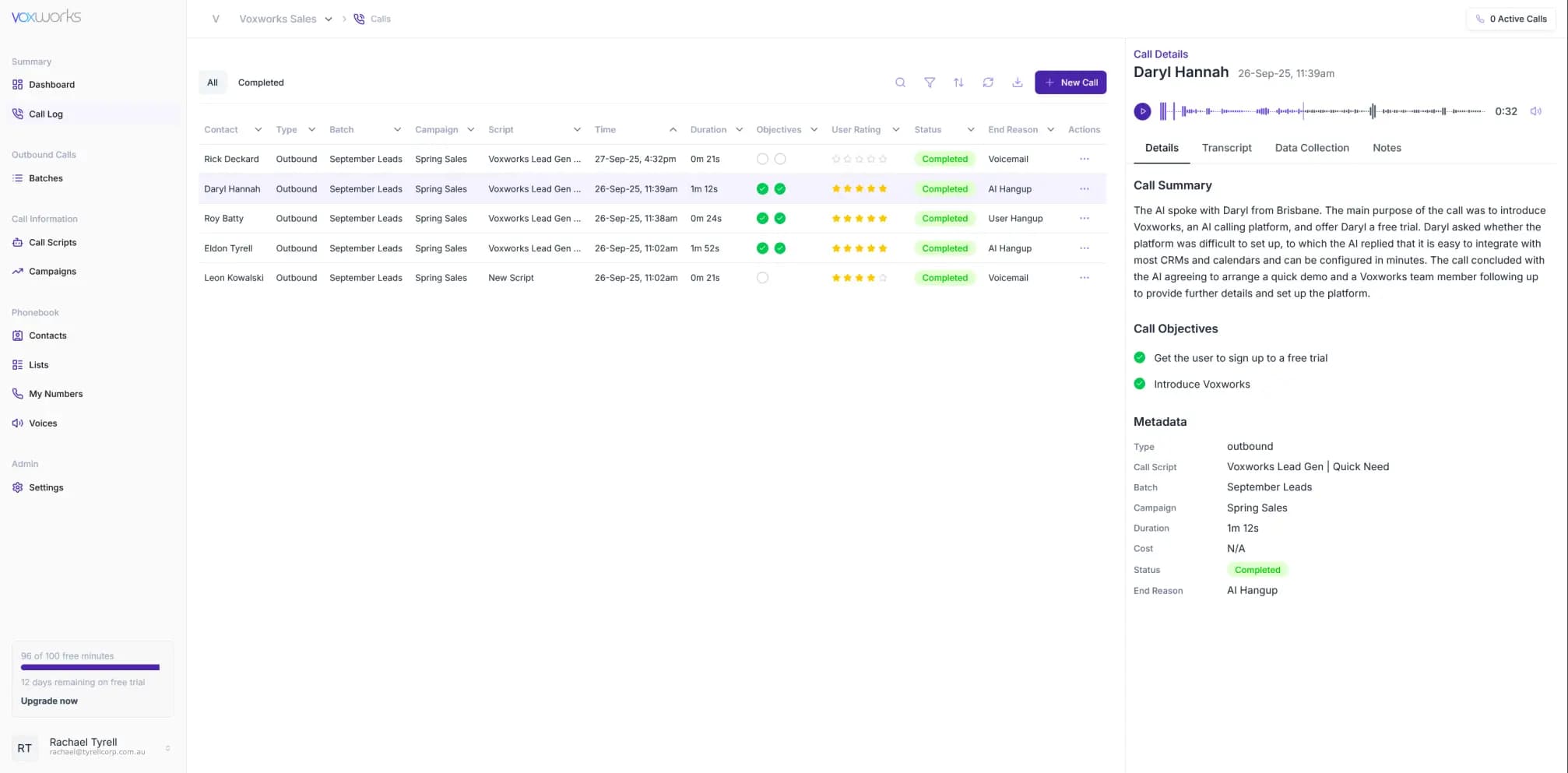Image resolution: width=1568 pixels, height=773 pixels.
Task: Click the sort arrows icon
Action: (x=958, y=83)
